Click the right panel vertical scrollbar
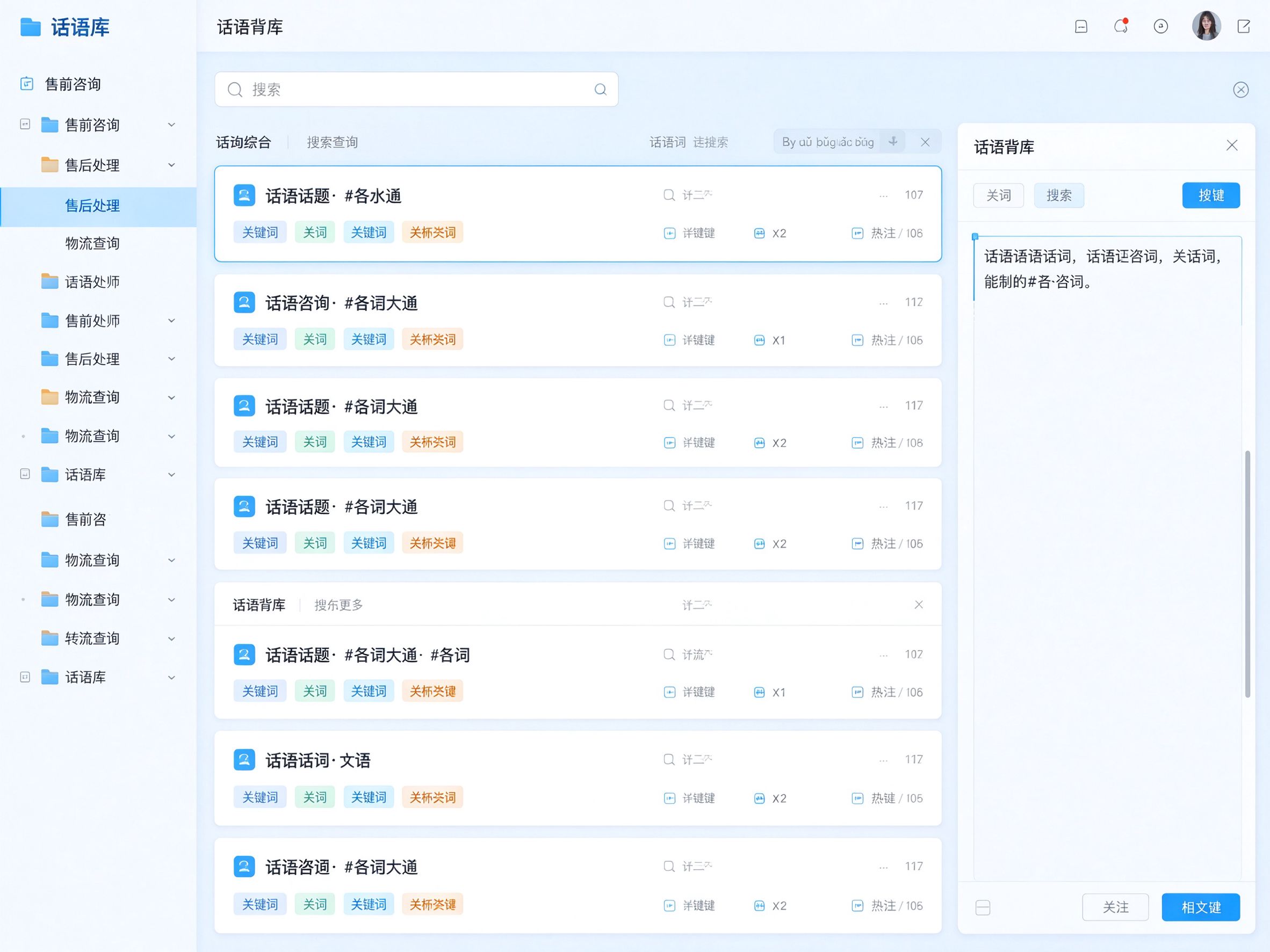 pyautogui.click(x=1247, y=574)
